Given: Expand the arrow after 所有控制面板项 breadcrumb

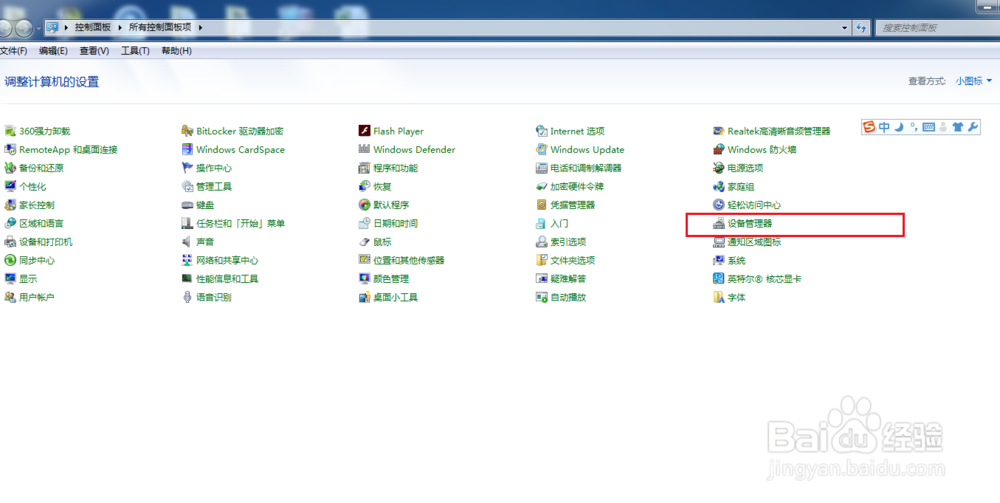Looking at the screenshot, I should tap(200, 28).
